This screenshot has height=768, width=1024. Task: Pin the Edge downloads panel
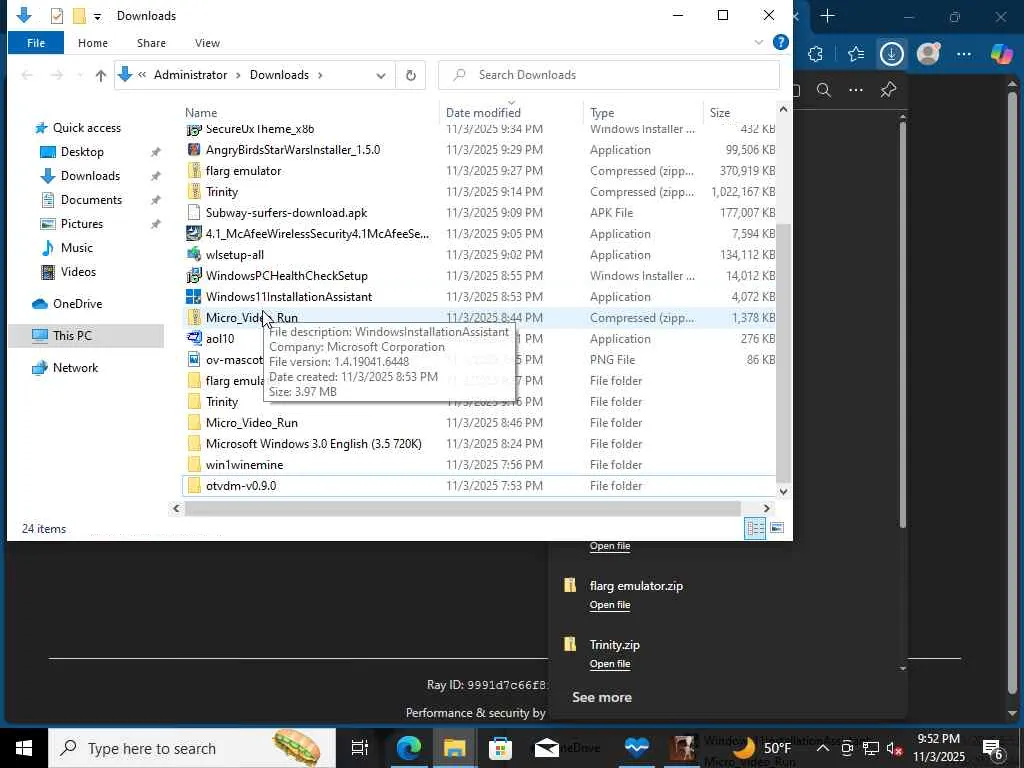[888, 90]
